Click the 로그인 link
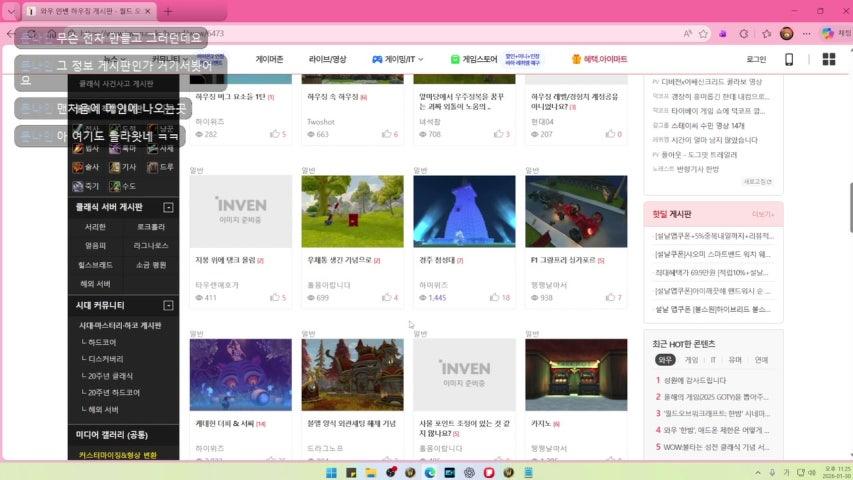Image resolution: width=853 pixels, height=480 pixels. pos(756,59)
